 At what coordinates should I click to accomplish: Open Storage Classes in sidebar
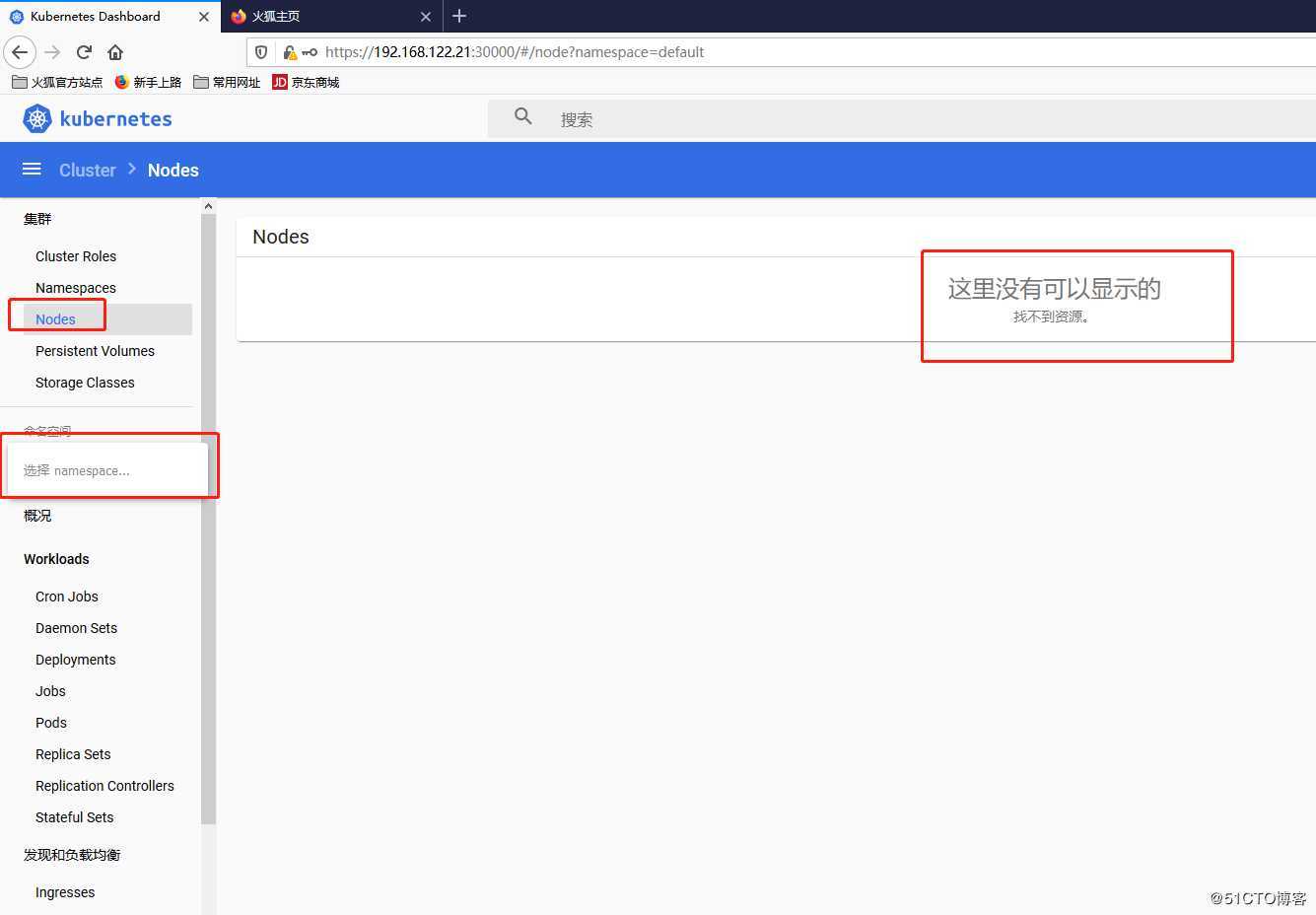point(85,383)
